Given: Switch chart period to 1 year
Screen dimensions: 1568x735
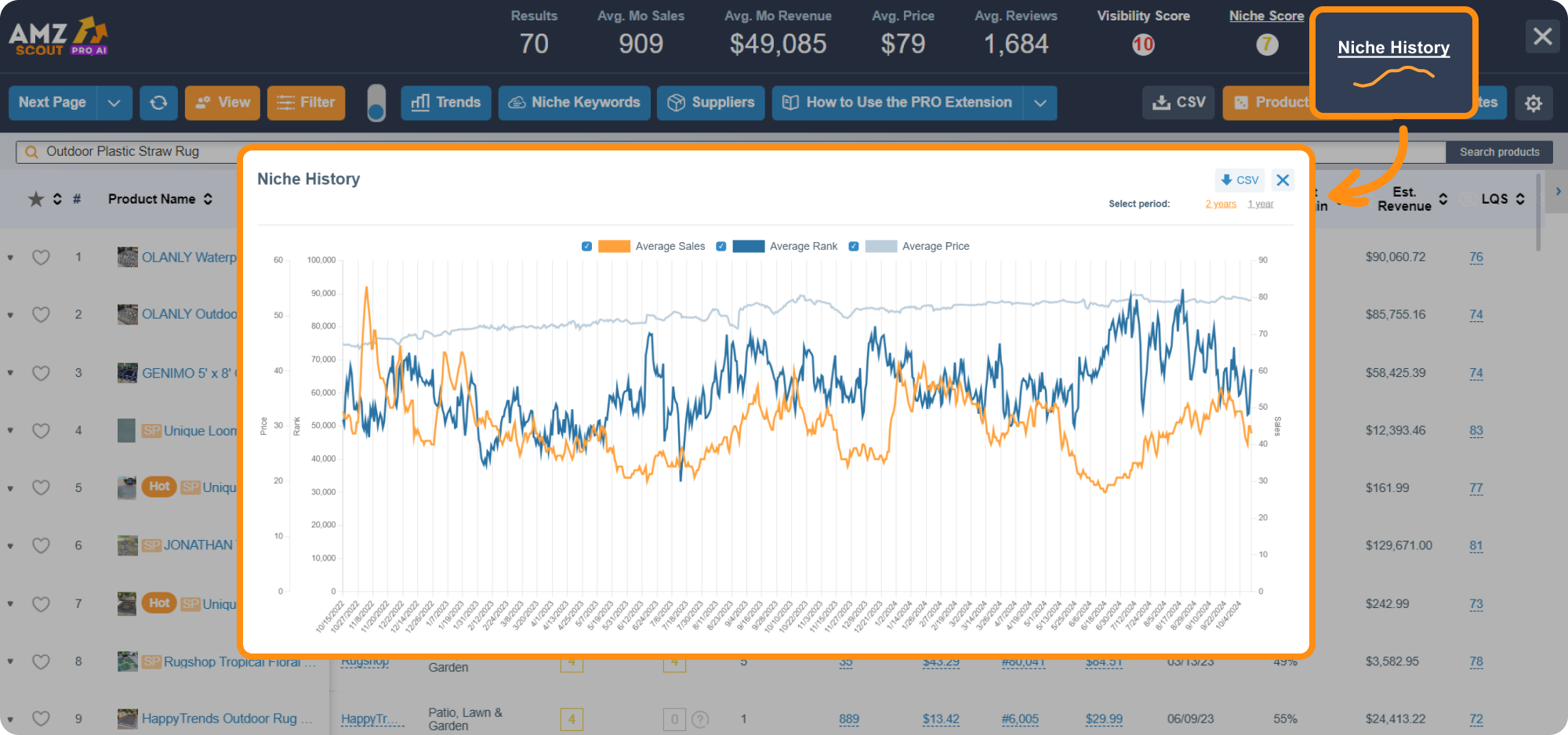Looking at the screenshot, I should point(1261,203).
